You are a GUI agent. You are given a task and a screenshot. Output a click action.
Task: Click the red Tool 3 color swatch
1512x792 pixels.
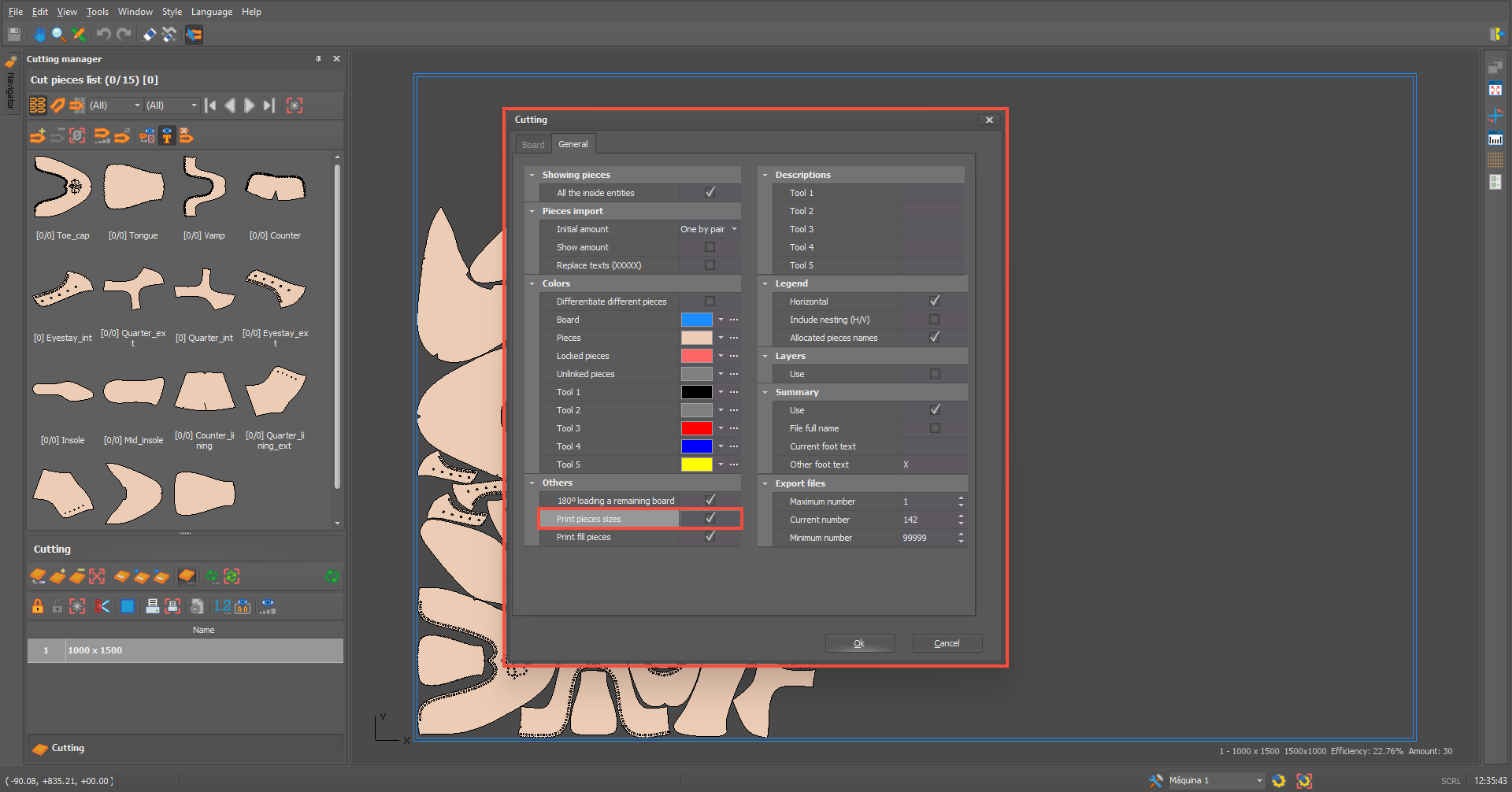[x=696, y=428]
